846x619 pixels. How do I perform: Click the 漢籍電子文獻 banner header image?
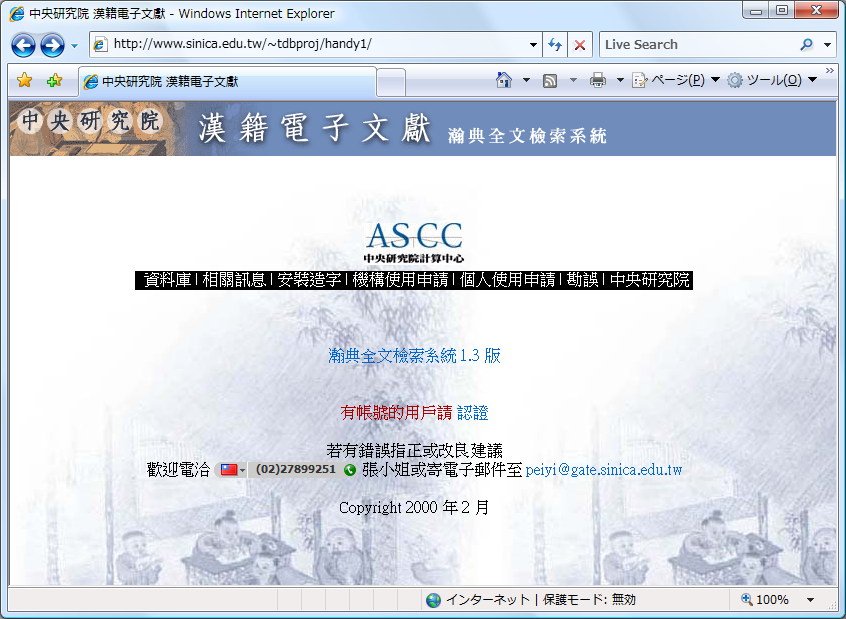(422, 129)
